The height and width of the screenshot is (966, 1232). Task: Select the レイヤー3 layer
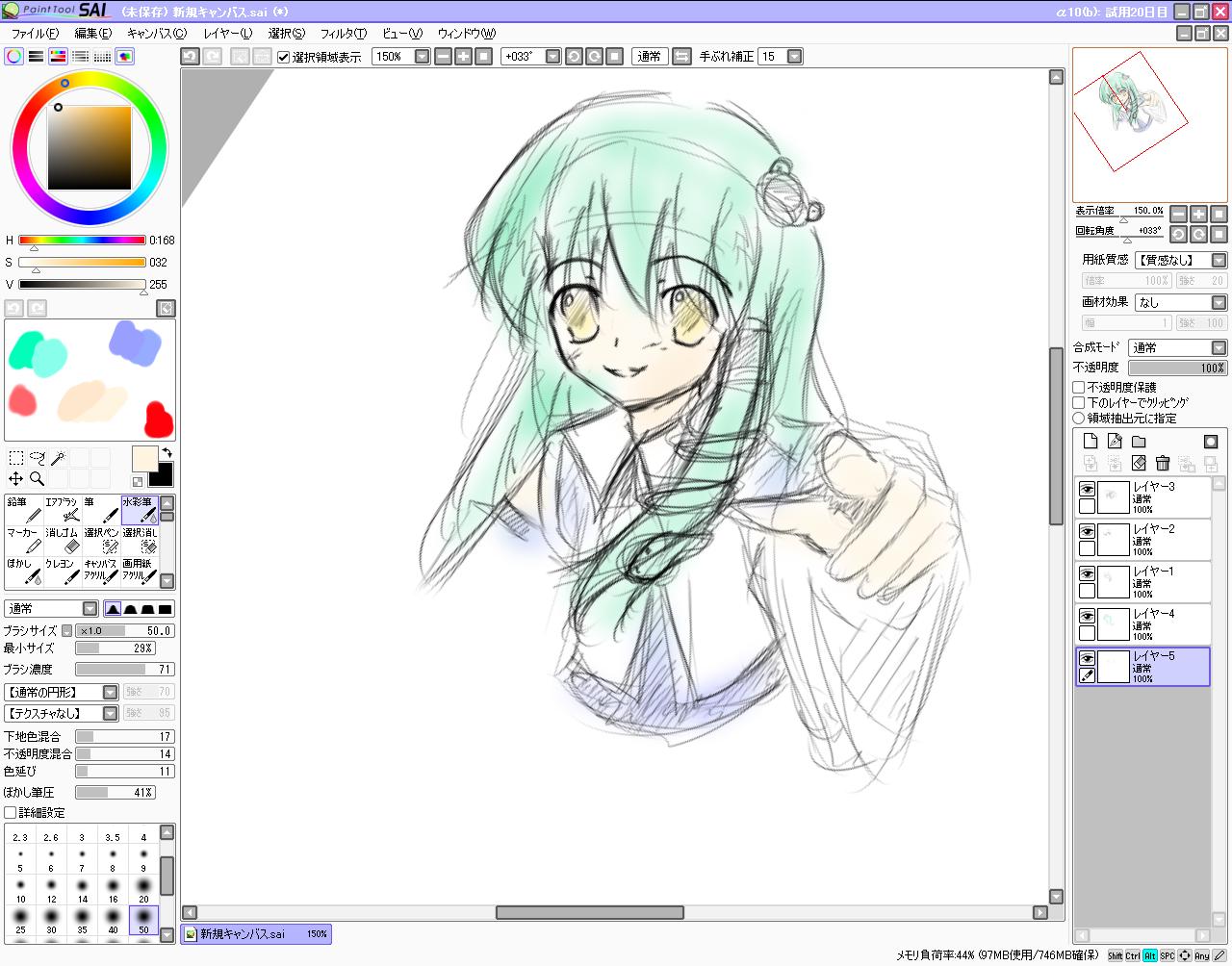[x=1142, y=497]
